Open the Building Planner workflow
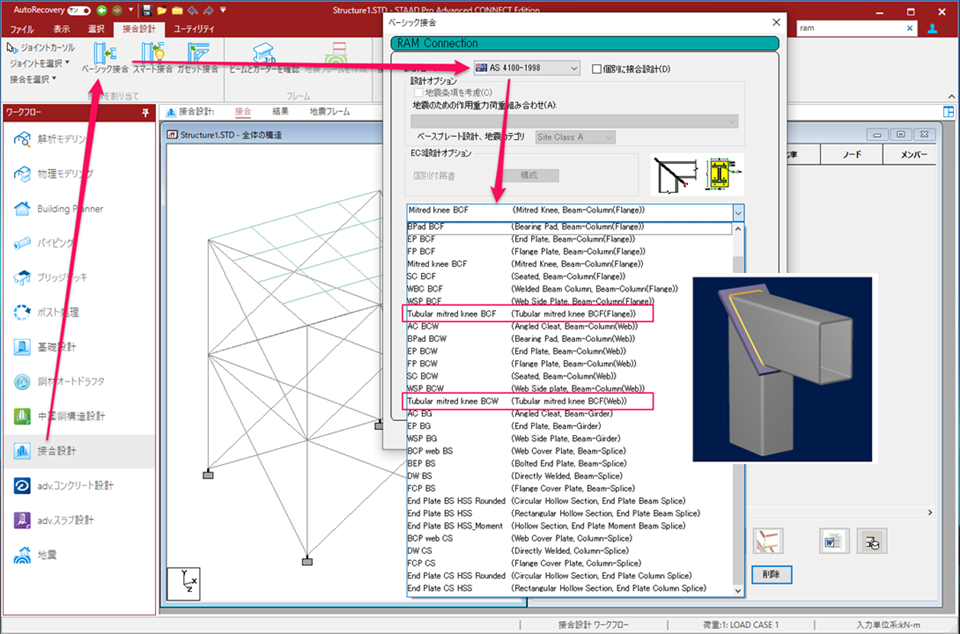The height and width of the screenshot is (634, 960). (80, 209)
